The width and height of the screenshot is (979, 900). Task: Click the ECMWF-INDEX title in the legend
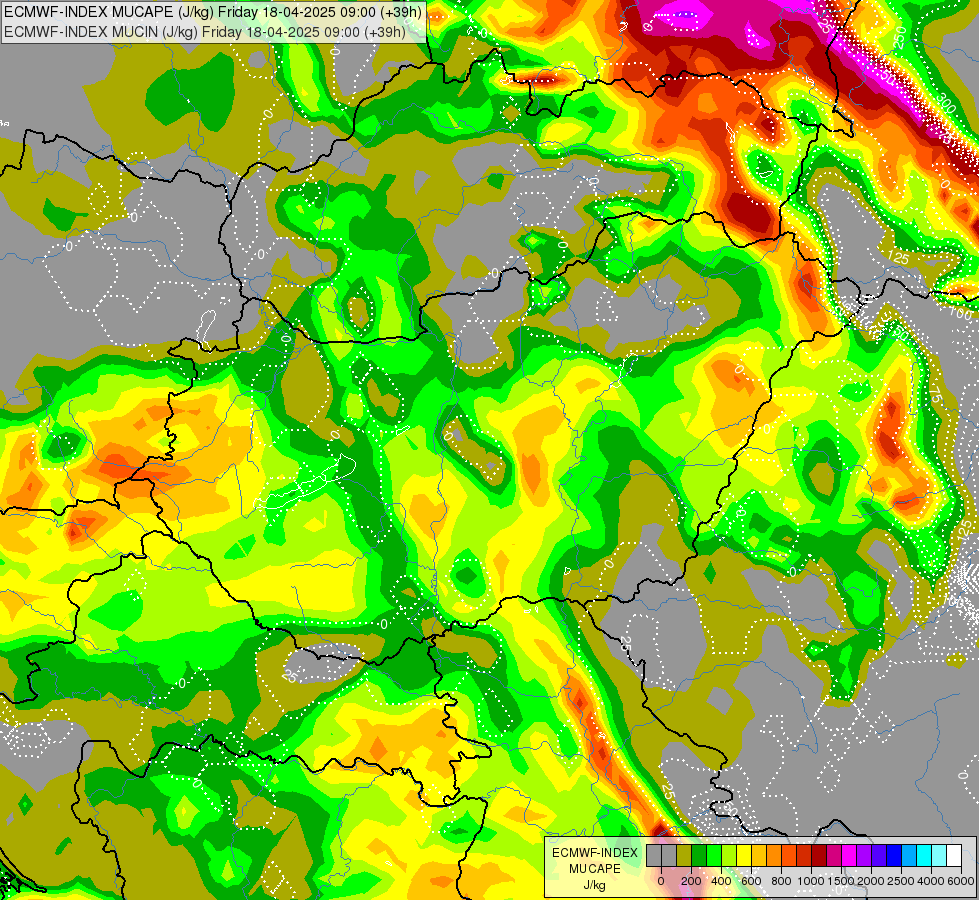click(595, 853)
